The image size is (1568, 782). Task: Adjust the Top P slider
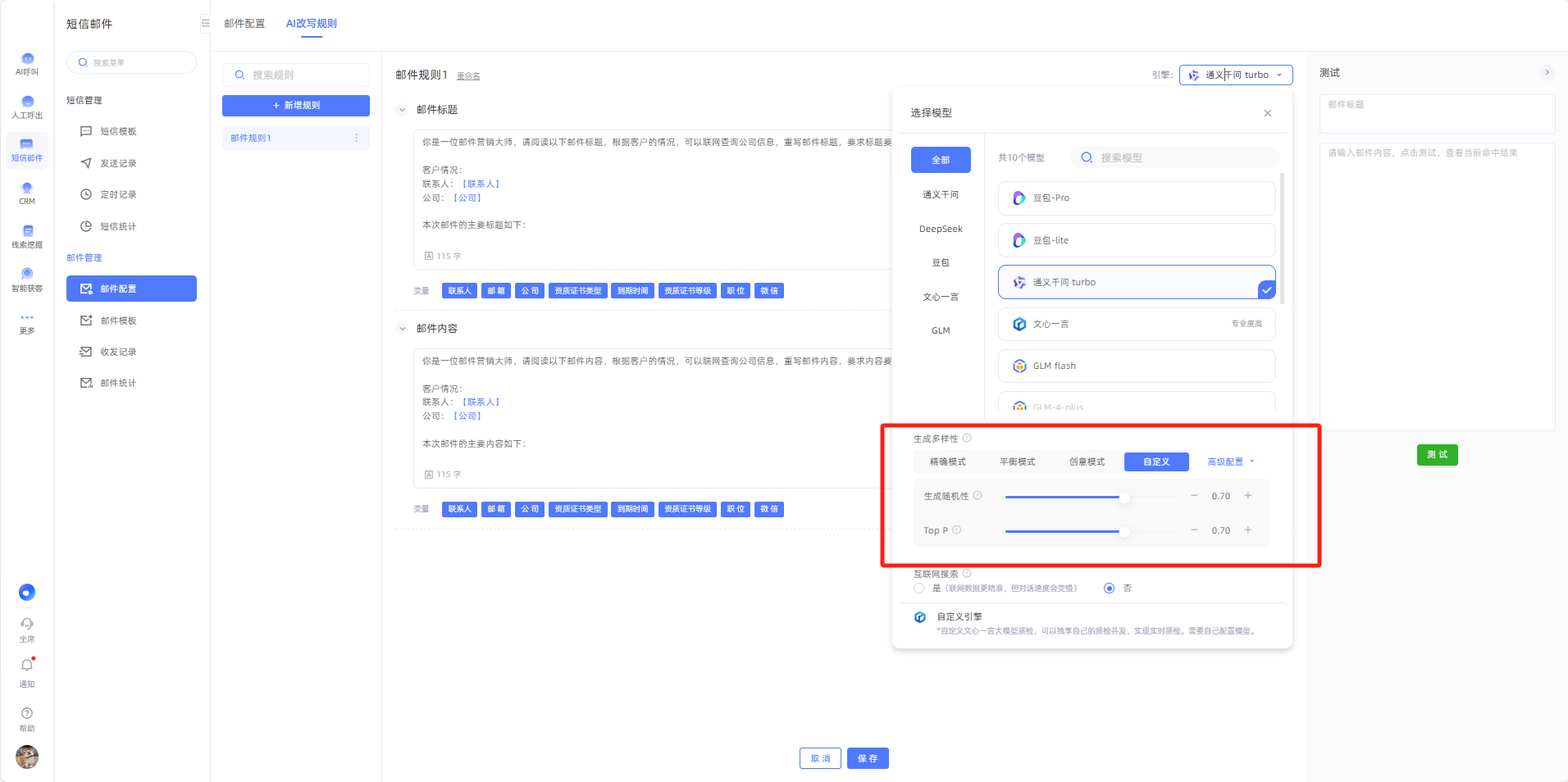pyautogui.click(x=1091, y=531)
